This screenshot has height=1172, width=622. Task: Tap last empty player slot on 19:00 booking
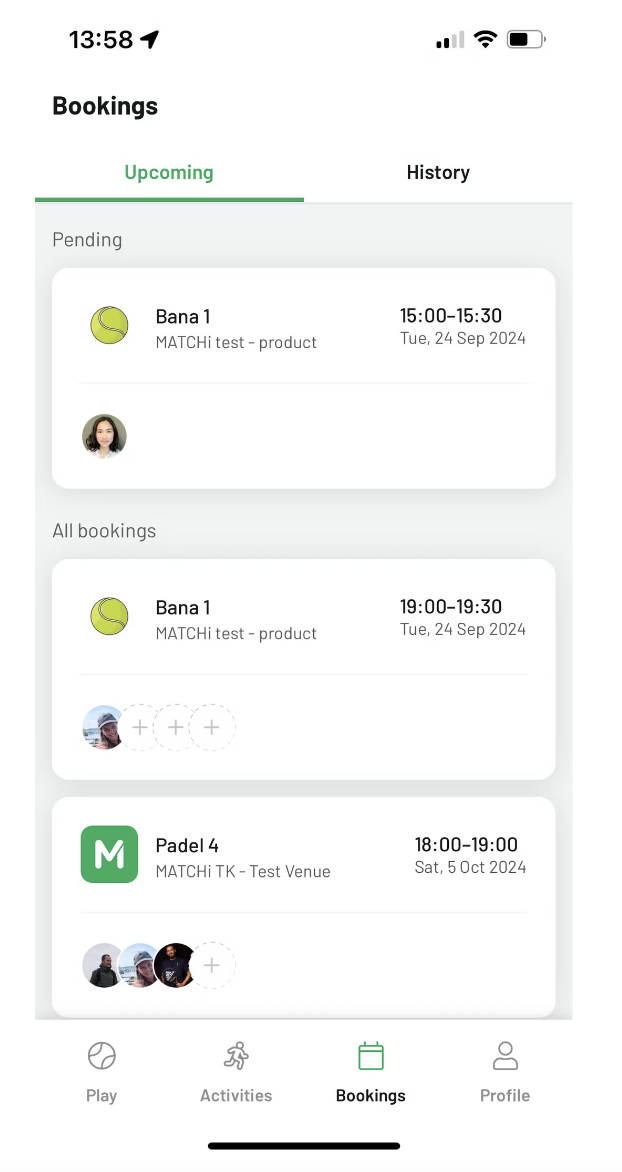(x=212, y=728)
